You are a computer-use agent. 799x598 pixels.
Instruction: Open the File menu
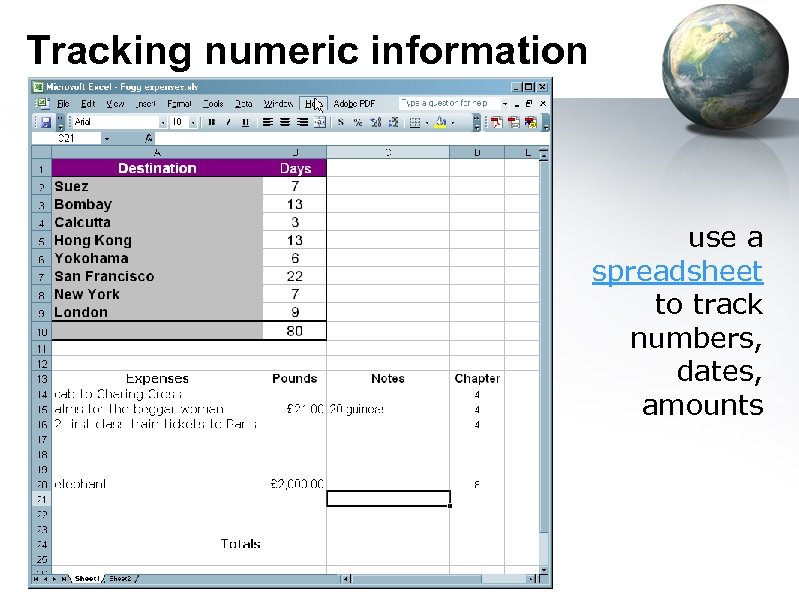[x=63, y=104]
